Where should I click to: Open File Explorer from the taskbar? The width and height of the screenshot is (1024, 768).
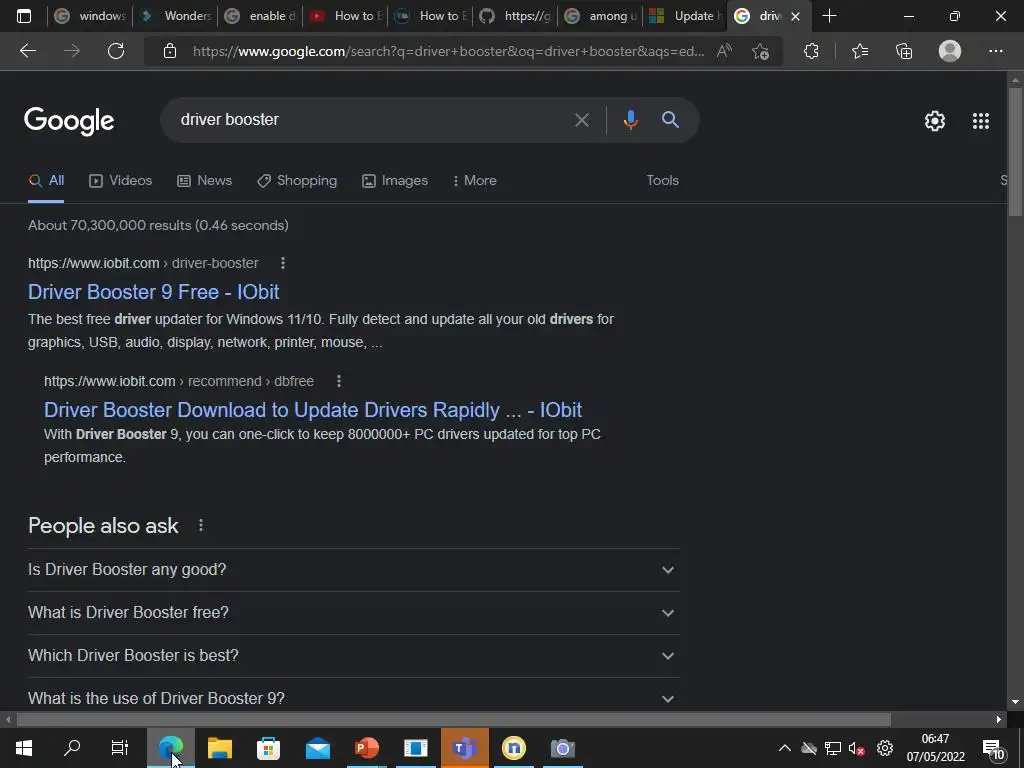[219, 748]
